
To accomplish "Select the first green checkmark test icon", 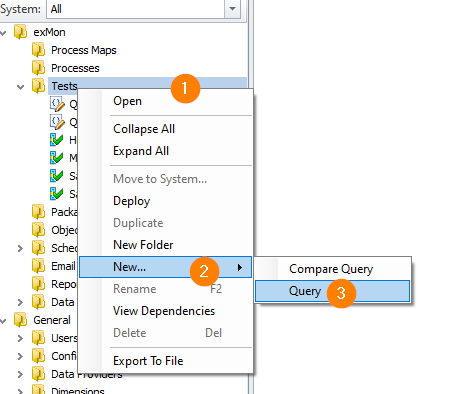I will click(57, 140).
